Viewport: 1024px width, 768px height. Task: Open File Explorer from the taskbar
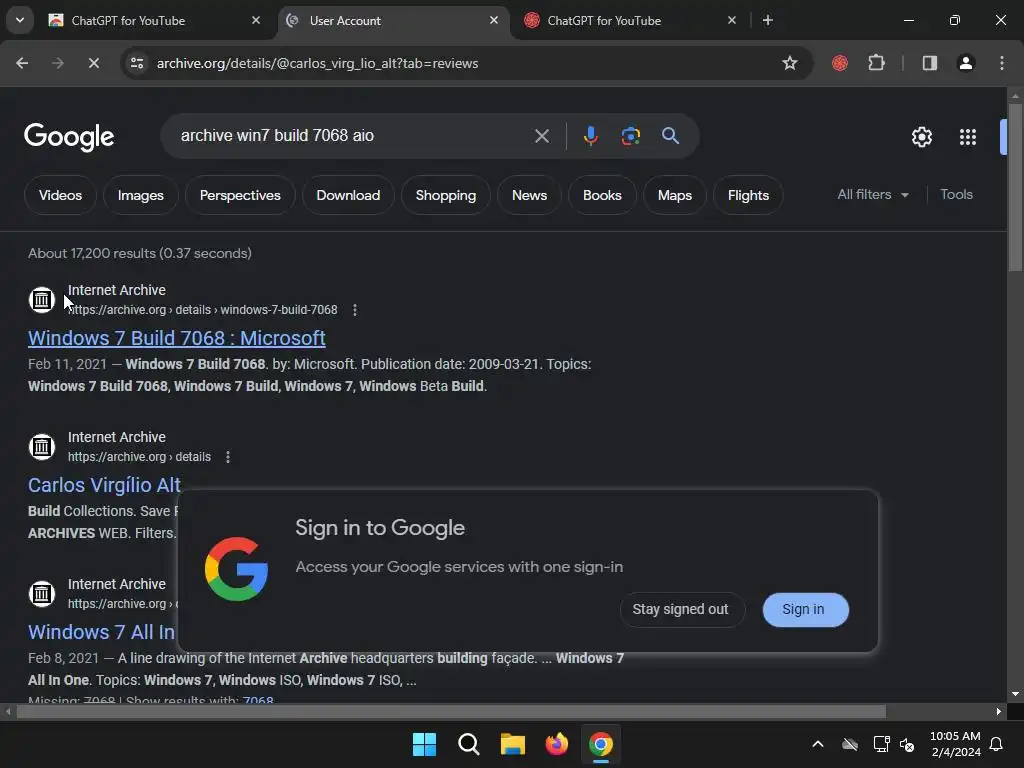pyautogui.click(x=513, y=744)
